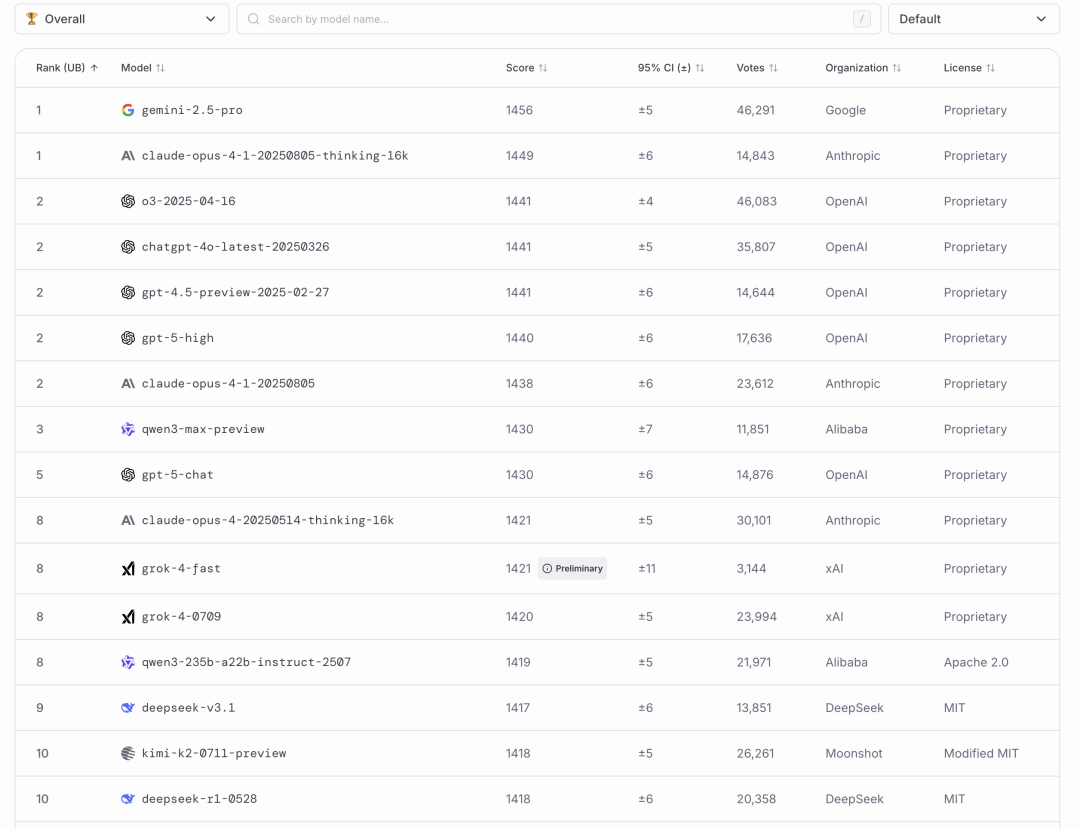Click the score 1417 cell

[517, 708]
